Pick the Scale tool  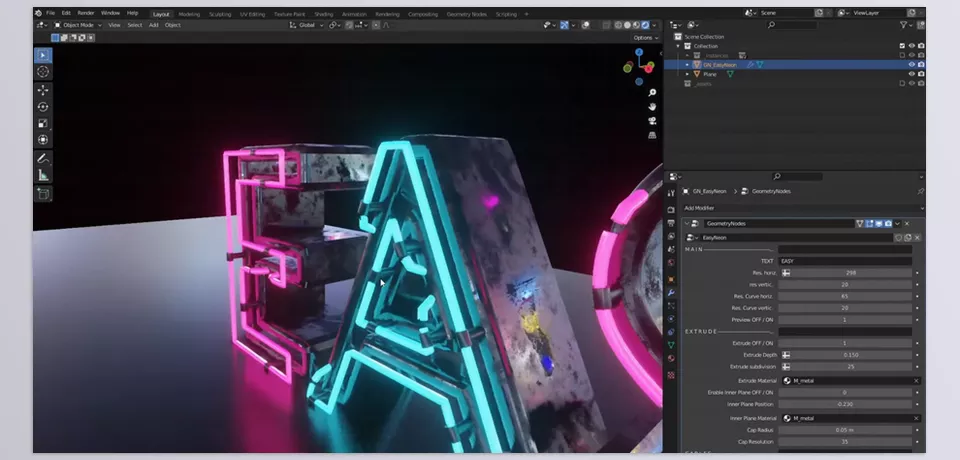pos(43,123)
